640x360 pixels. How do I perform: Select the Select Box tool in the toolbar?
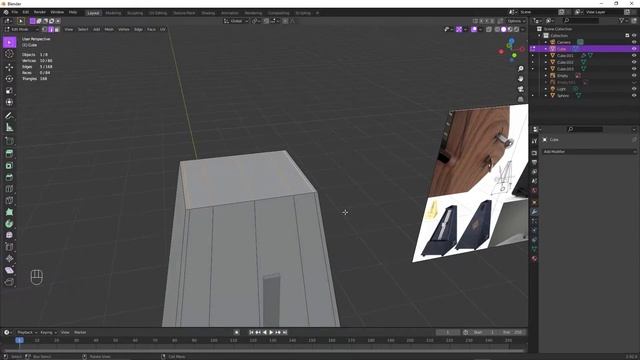point(9,42)
